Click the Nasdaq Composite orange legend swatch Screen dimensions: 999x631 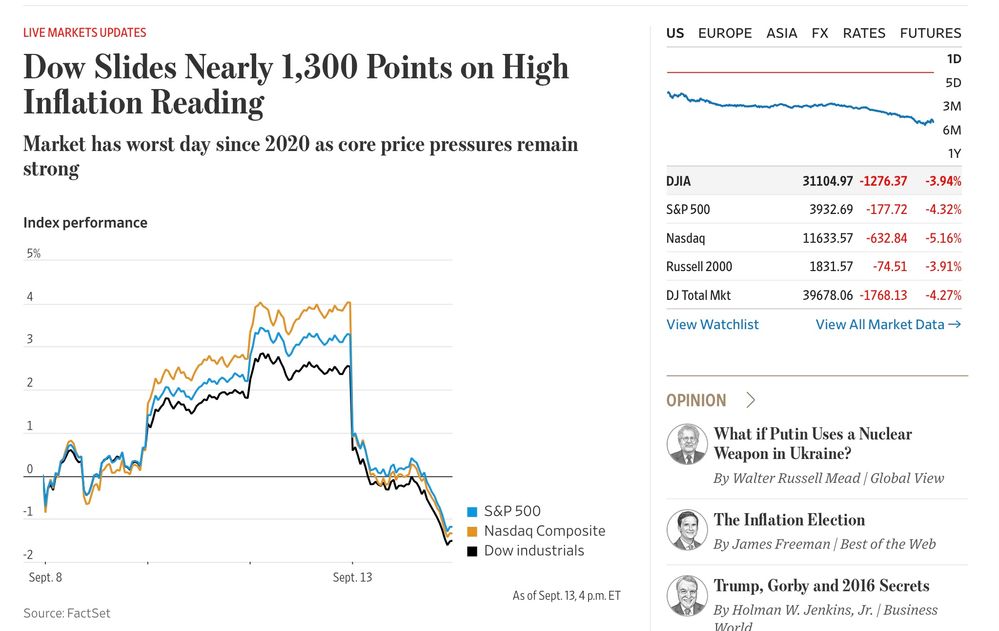pyautogui.click(x=474, y=531)
